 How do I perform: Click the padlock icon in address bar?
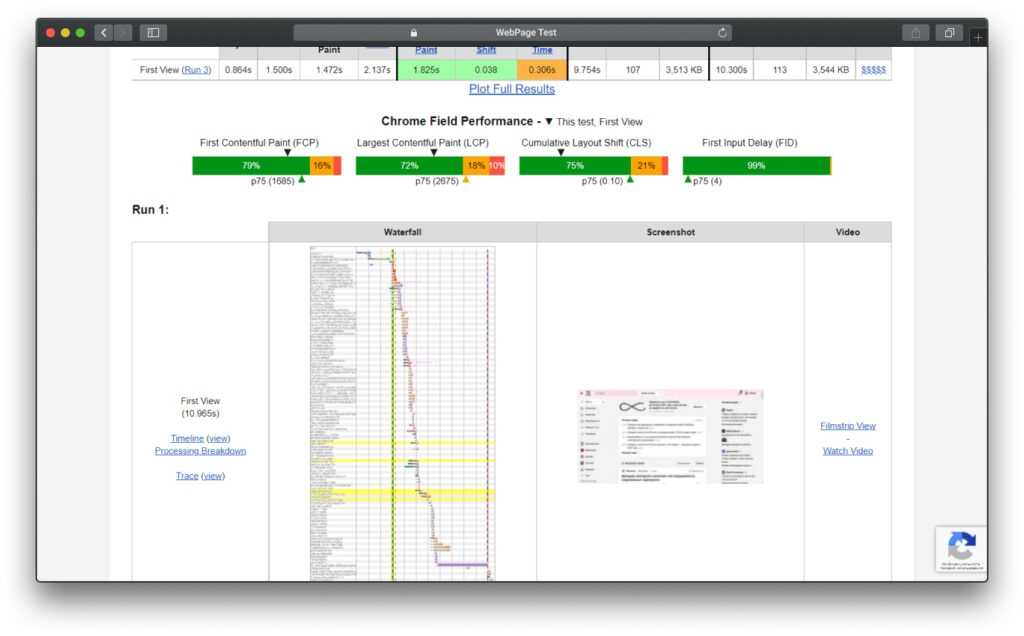tap(414, 33)
